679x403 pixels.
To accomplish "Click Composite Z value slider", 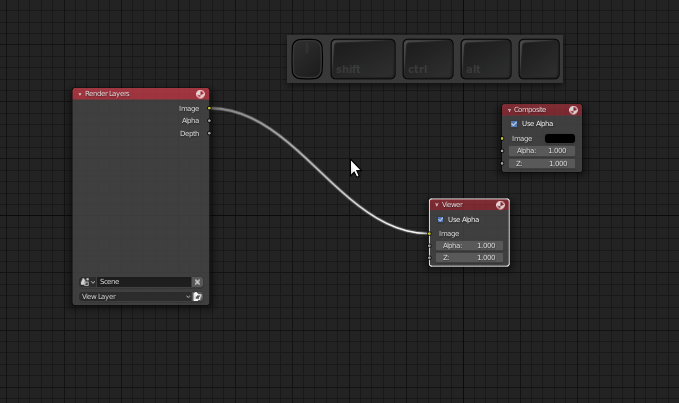I will coord(542,164).
